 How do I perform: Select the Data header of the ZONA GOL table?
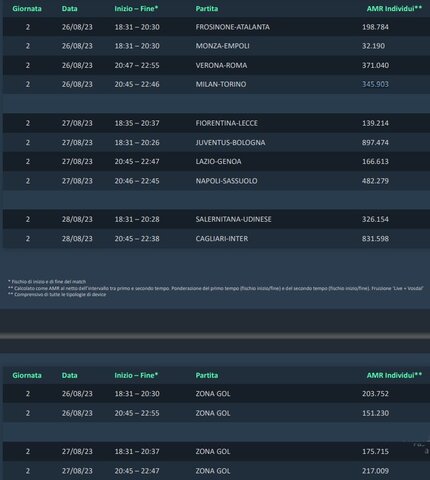point(69,375)
